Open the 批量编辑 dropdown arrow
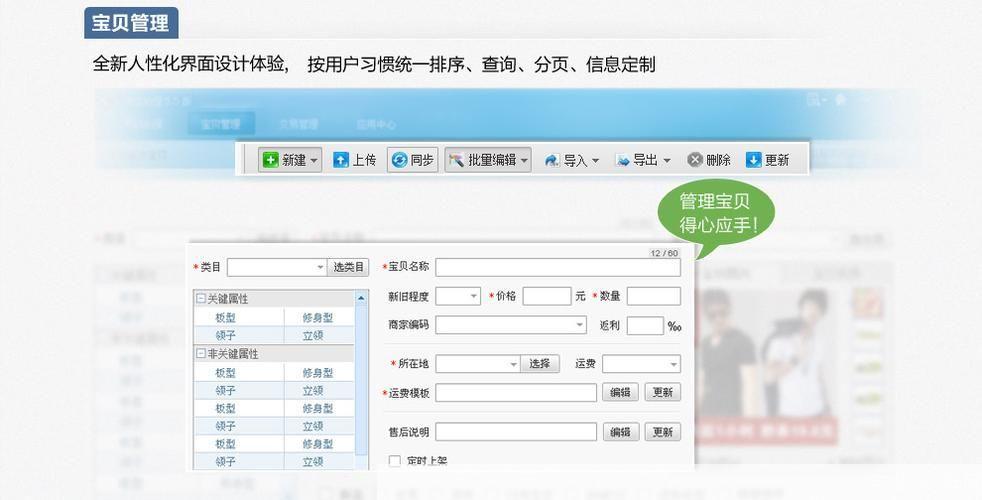This screenshot has height=500, width=982. point(524,161)
